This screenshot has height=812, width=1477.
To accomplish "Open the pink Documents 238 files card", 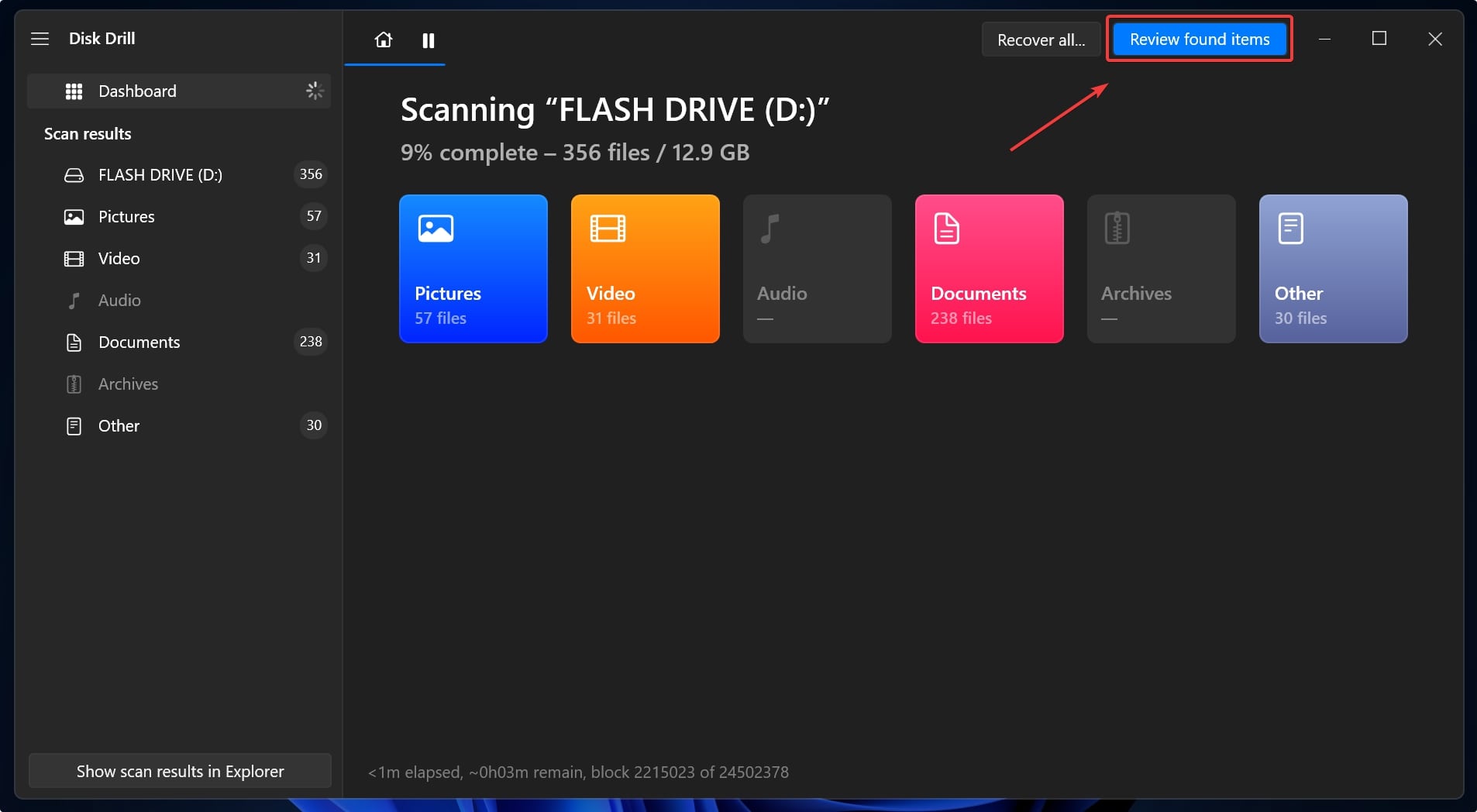I will tap(990, 269).
